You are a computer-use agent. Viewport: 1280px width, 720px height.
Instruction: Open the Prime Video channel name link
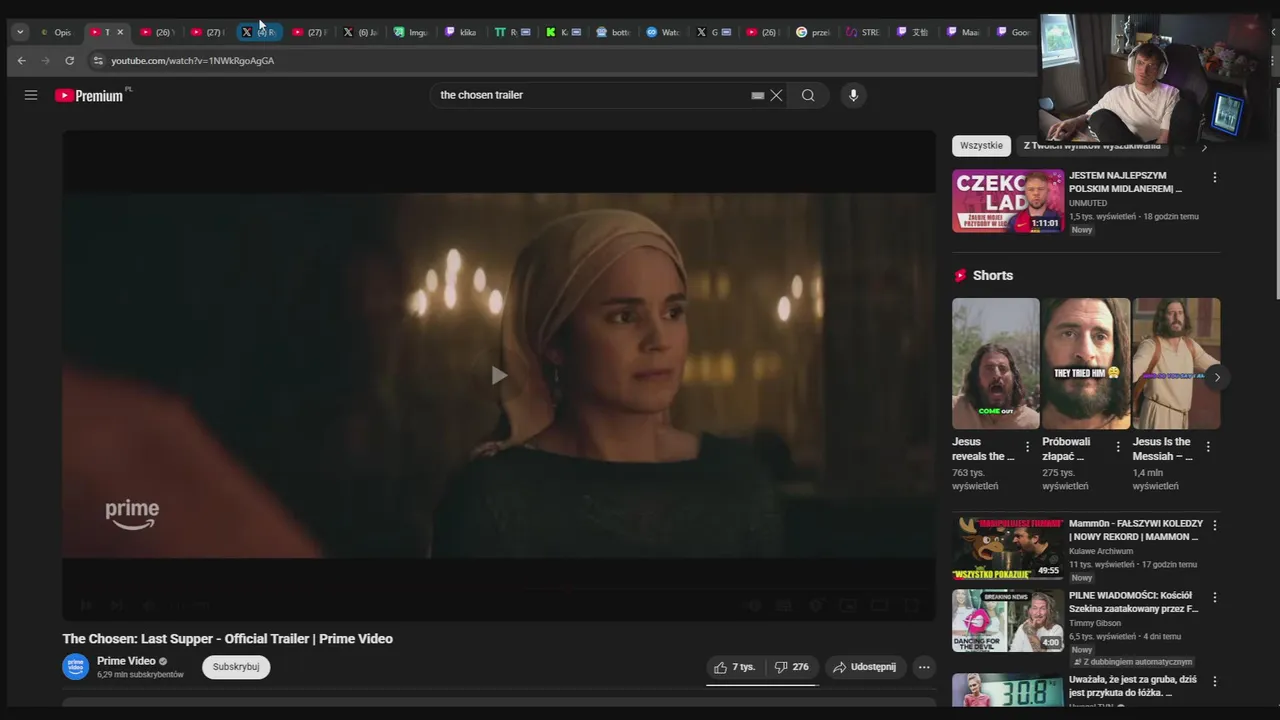126,661
